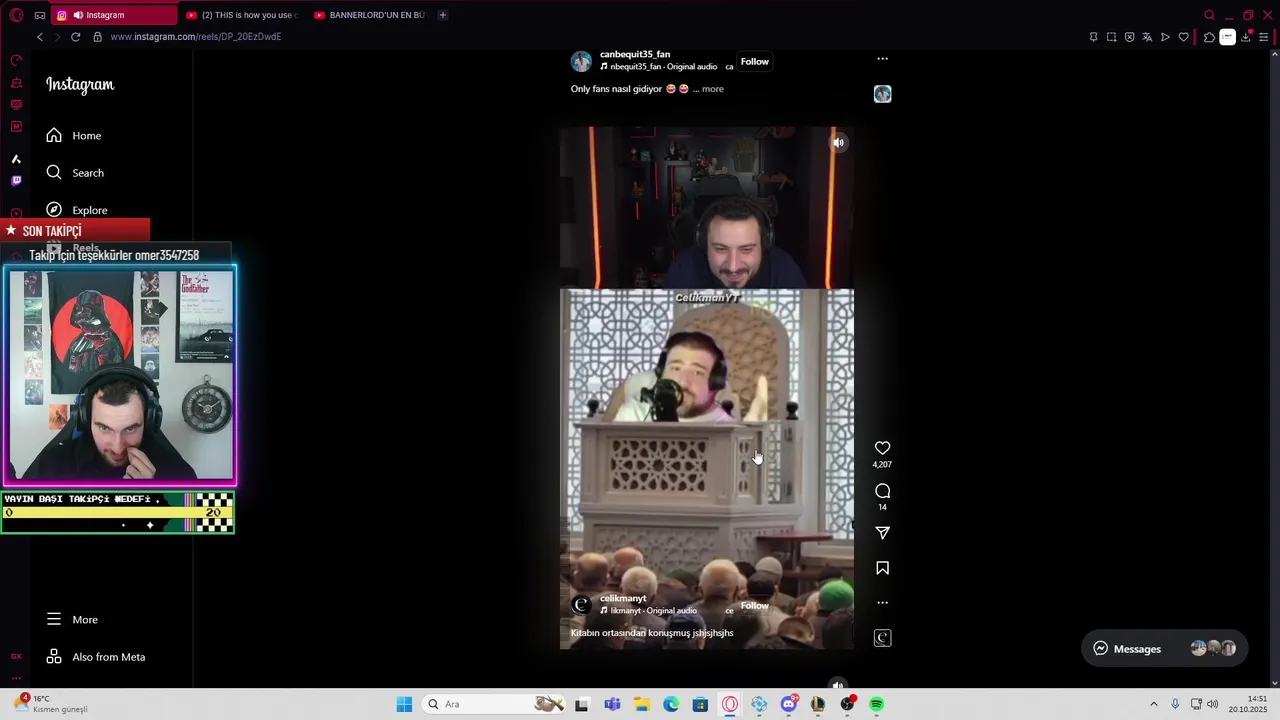Open the canbequit35_fan profile name
1280x720 pixels.
[x=635, y=54]
